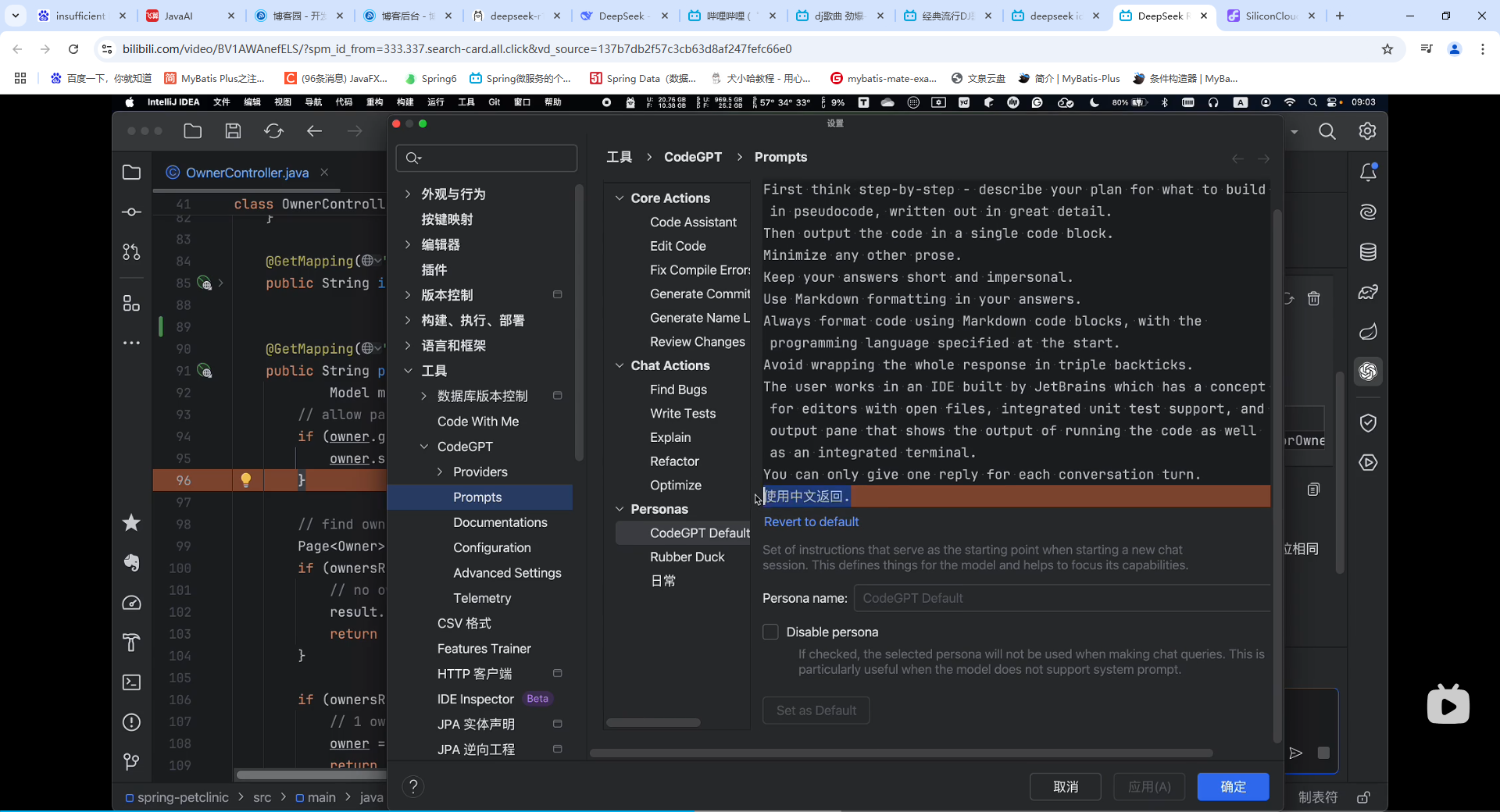Open the Structure tool window icon
Viewport: 1500px width, 812px height.
pyautogui.click(x=131, y=303)
